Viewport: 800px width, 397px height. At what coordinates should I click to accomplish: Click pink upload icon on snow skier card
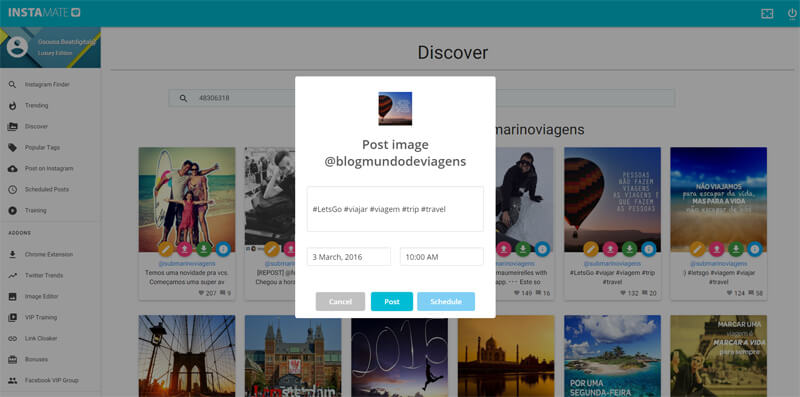pyautogui.click(x=504, y=249)
